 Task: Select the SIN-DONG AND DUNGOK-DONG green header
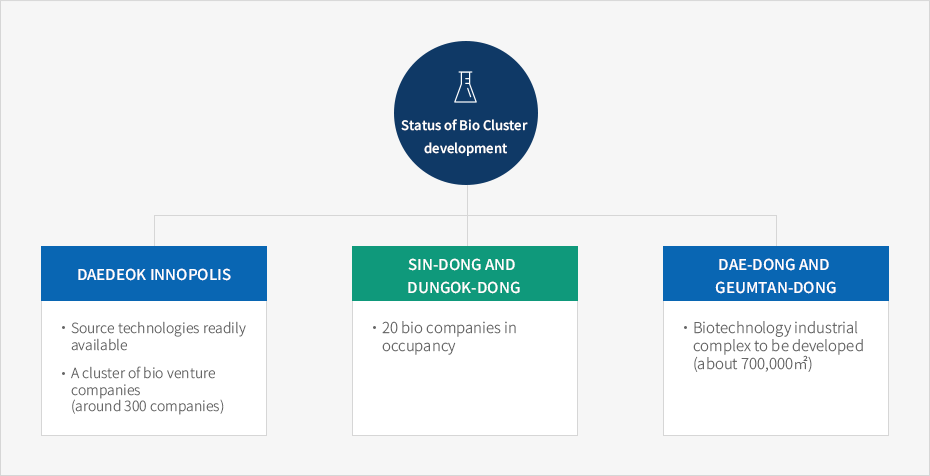click(464, 274)
